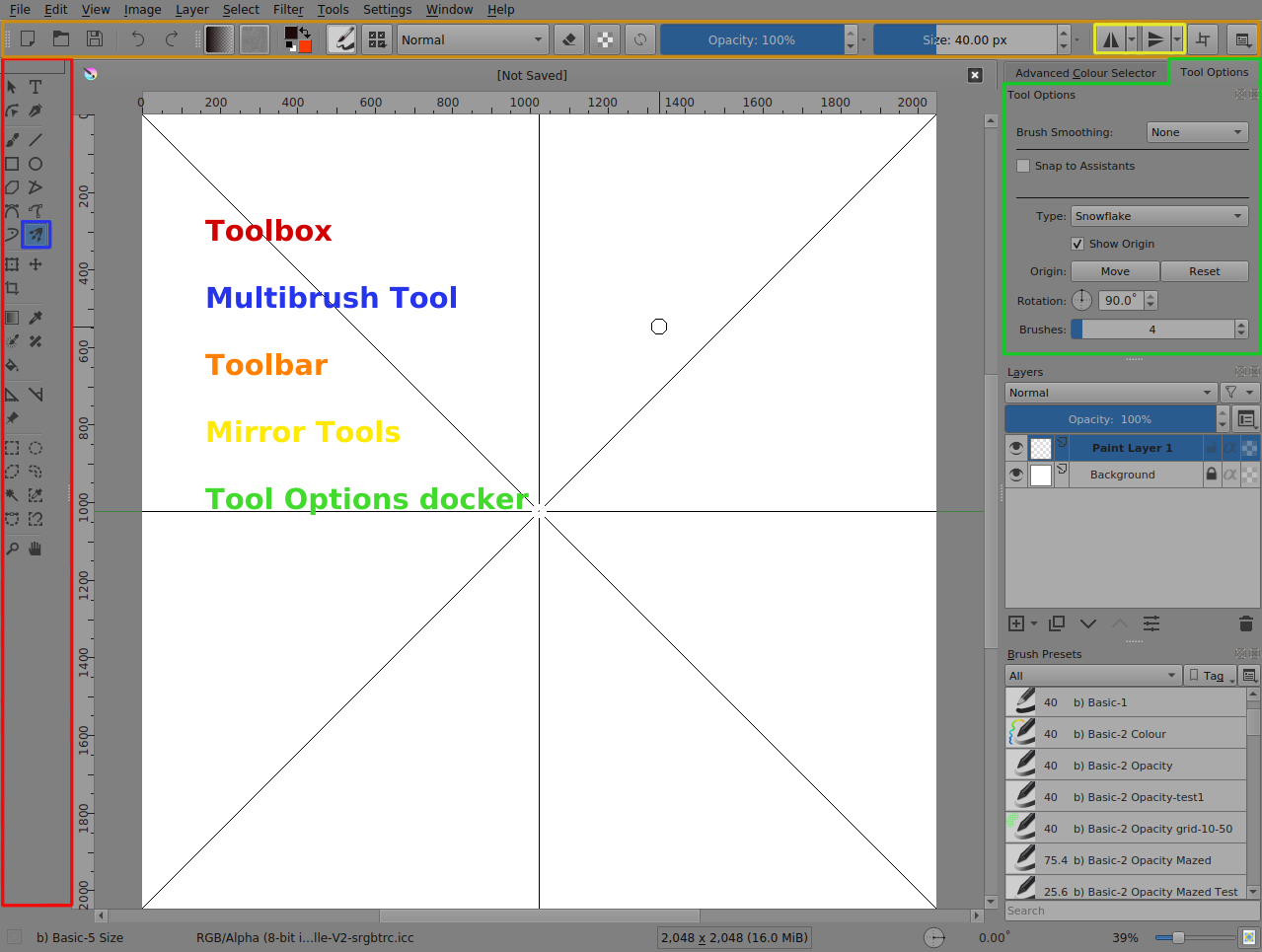This screenshot has width=1262, height=952.
Task: Activate the Pan hand tool
Action: pyautogui.click(x=36, y=549)
